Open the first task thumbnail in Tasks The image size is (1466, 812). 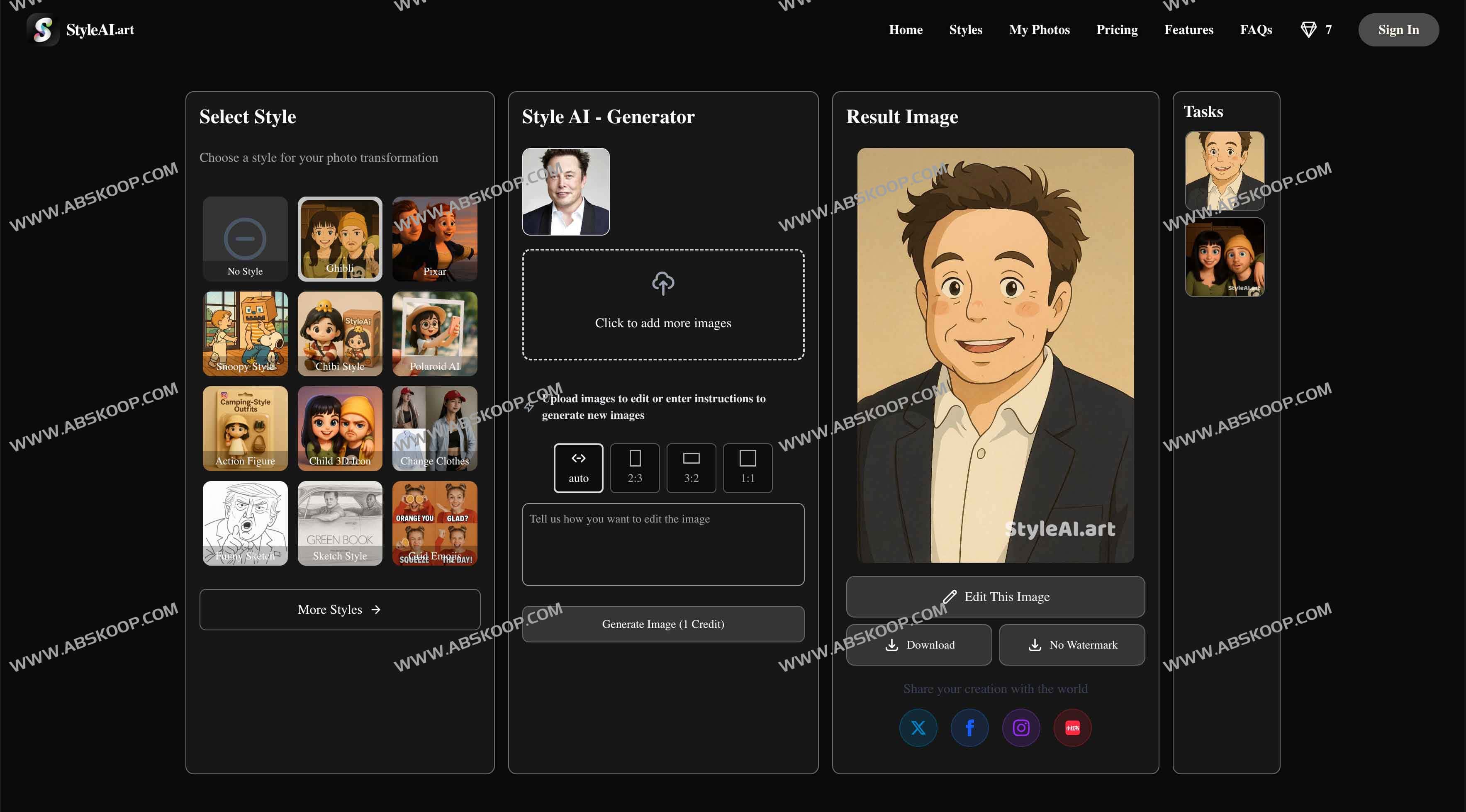click(1225, 171)
